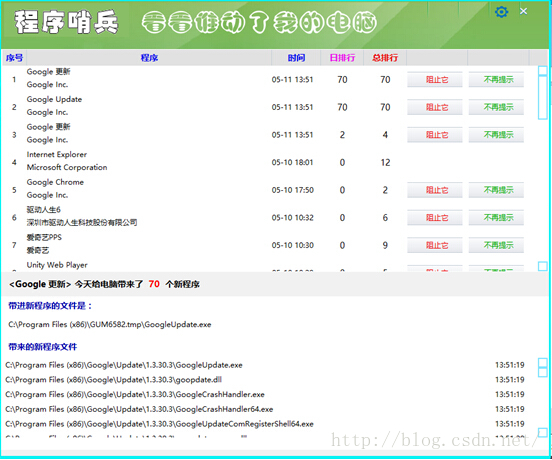Click the GUM6582.tmp GoogleUpdate.exe path

pyautogui.click(x=110, y=324)
